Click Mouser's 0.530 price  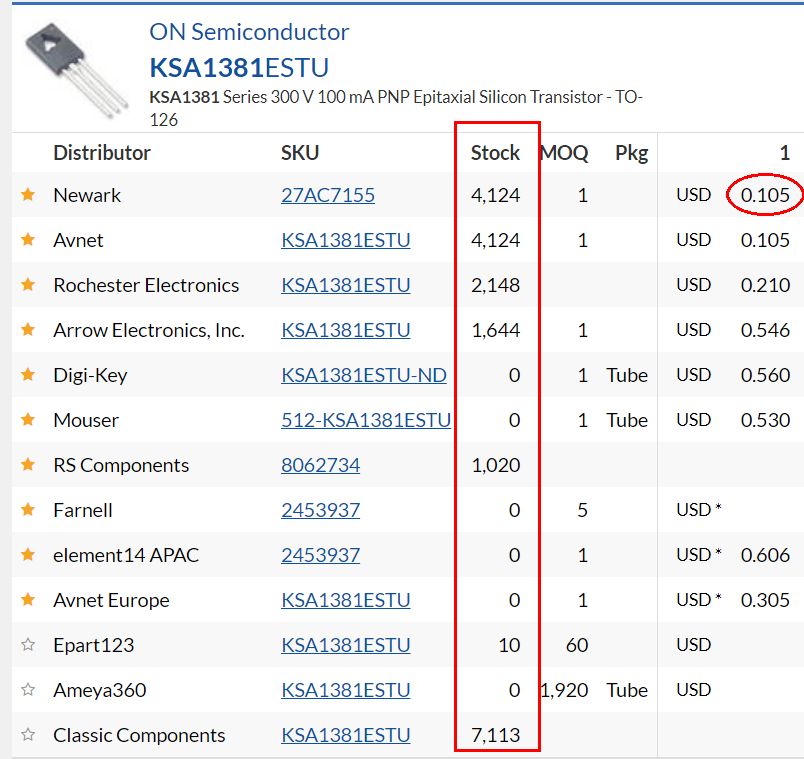point(765,421)
